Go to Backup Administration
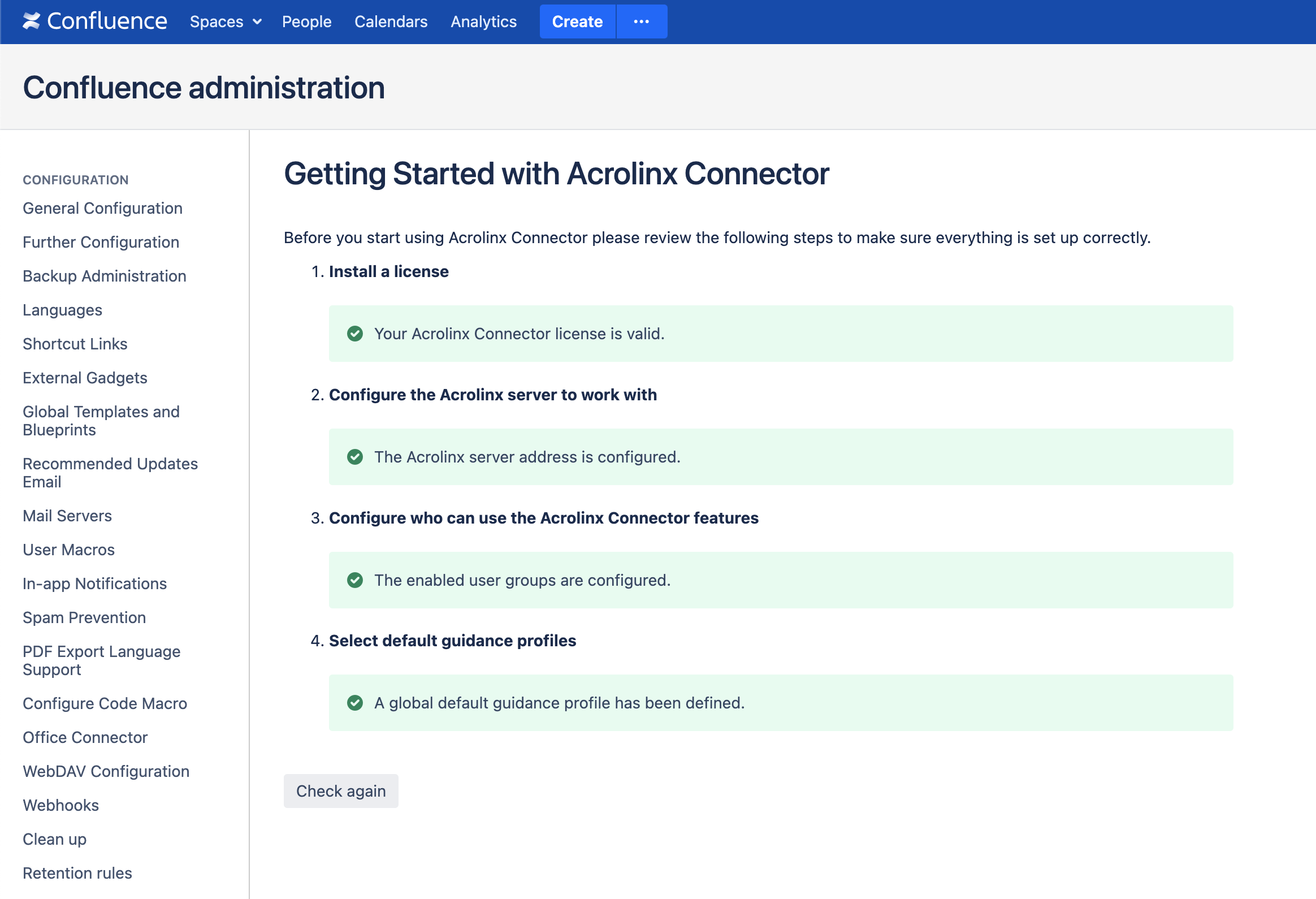The height and width of the screenshot is (899, 1316). pyautogui.click(x=104, y=276)
